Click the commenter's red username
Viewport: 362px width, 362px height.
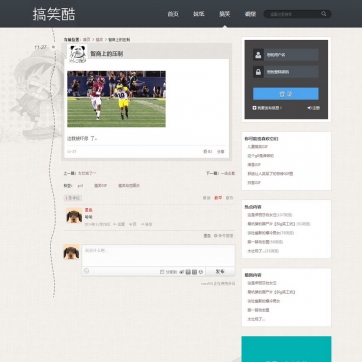click(88, 210)
